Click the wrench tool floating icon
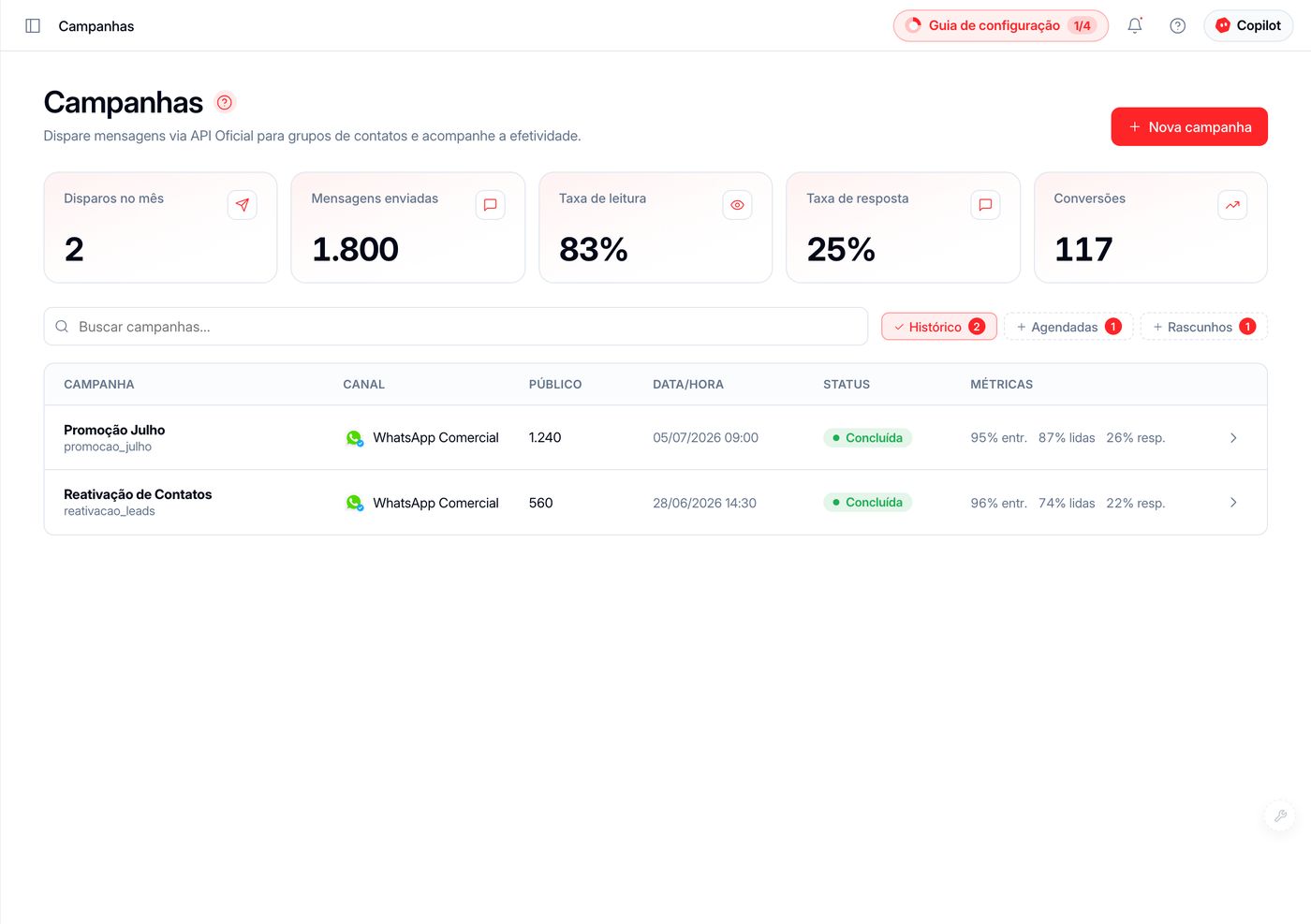This screenshot has height=924, width=1311. [1280, 815]
